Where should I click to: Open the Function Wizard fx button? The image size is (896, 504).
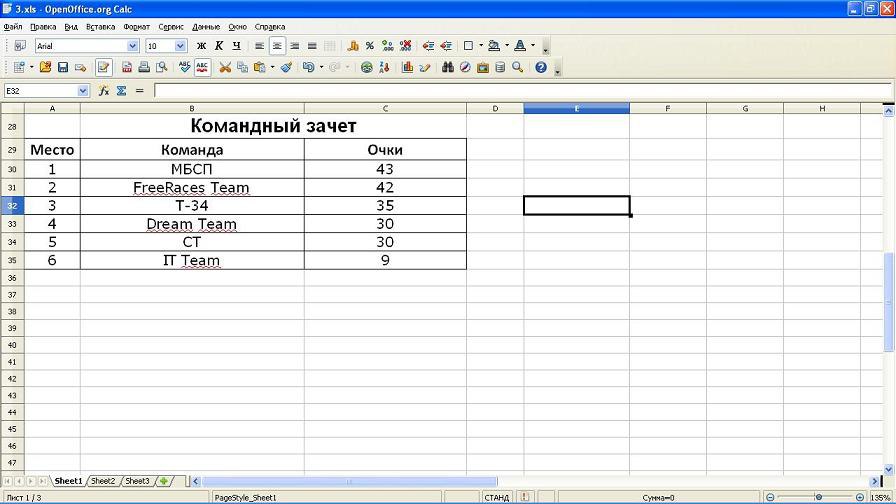click(104, 91)
